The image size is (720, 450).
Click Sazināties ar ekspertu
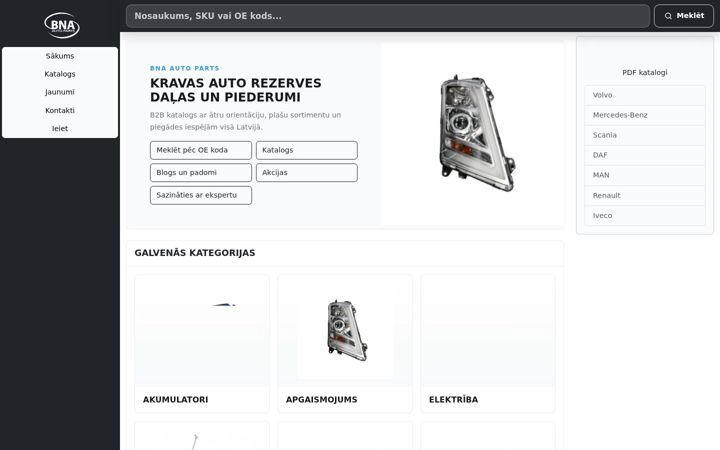pyautogui.click(x=201, y=195)
